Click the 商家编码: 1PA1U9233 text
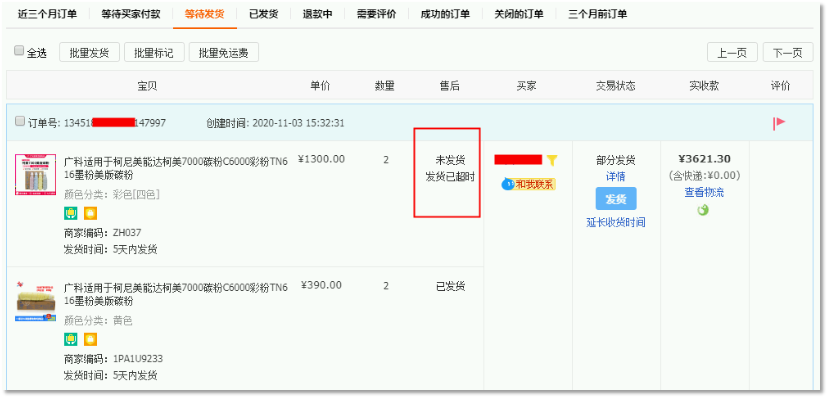827x397 pixels. [x=113, y=359]
